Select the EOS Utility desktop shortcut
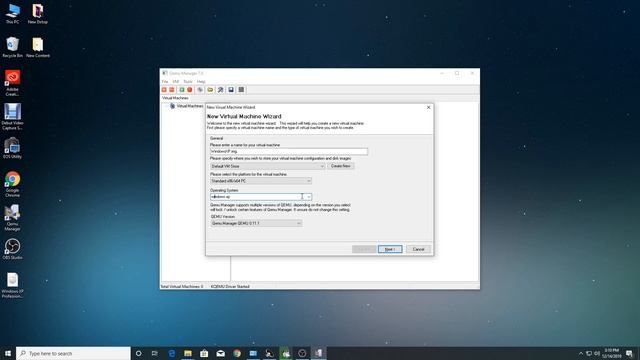Screen dimensions: 640x360 pos(12,148)
